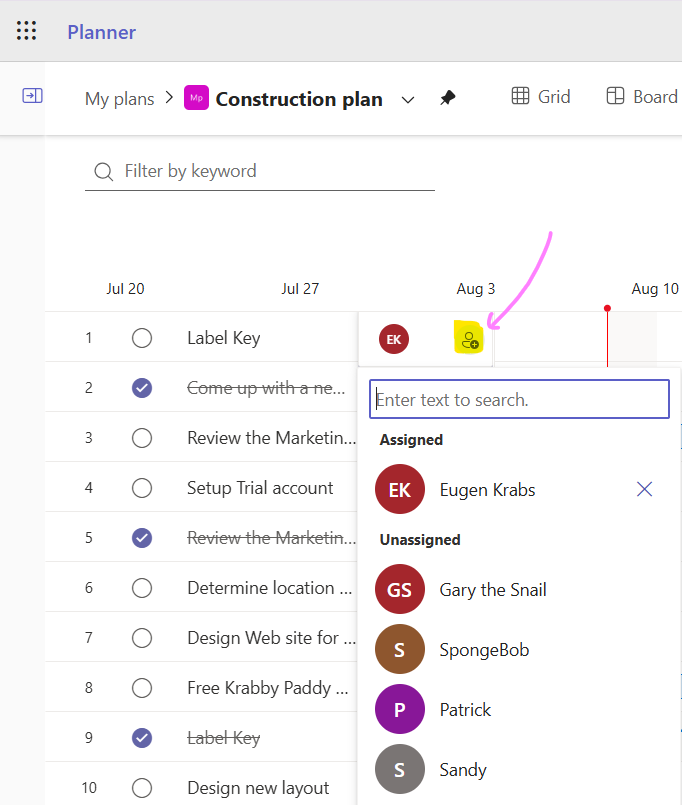Click the pin icon next to Construction plan
This screenshot has height=805, width=682.
448,98
